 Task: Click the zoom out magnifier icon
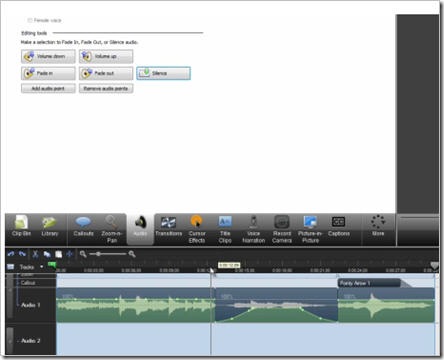83,254
